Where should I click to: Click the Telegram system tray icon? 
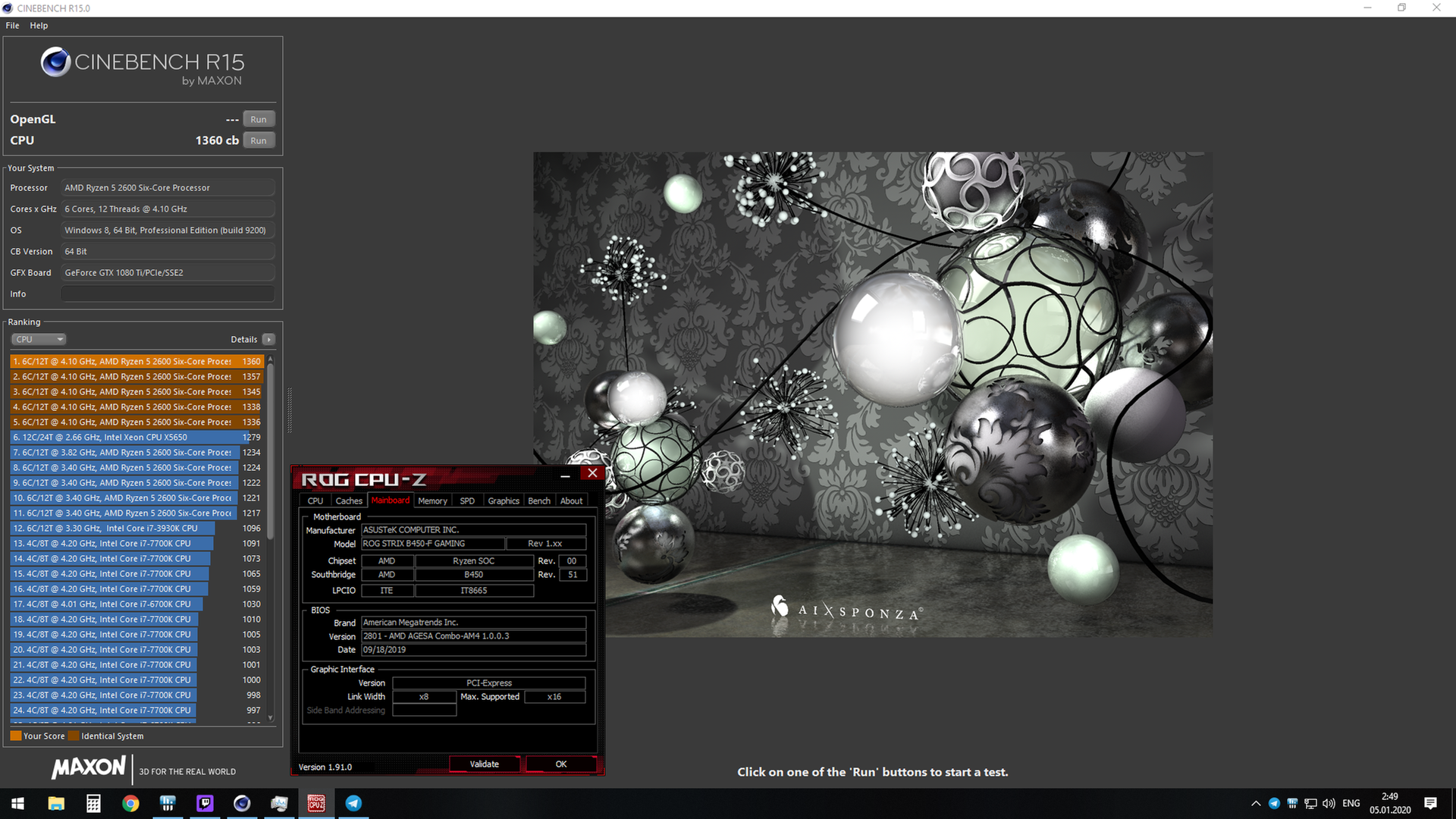(1274, 803)
